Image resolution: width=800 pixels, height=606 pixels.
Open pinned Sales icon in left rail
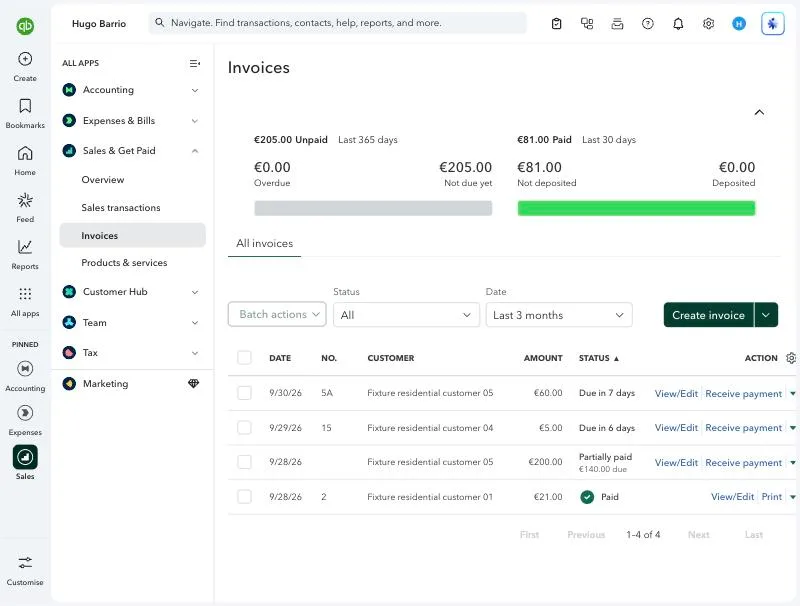coord(25,457)
